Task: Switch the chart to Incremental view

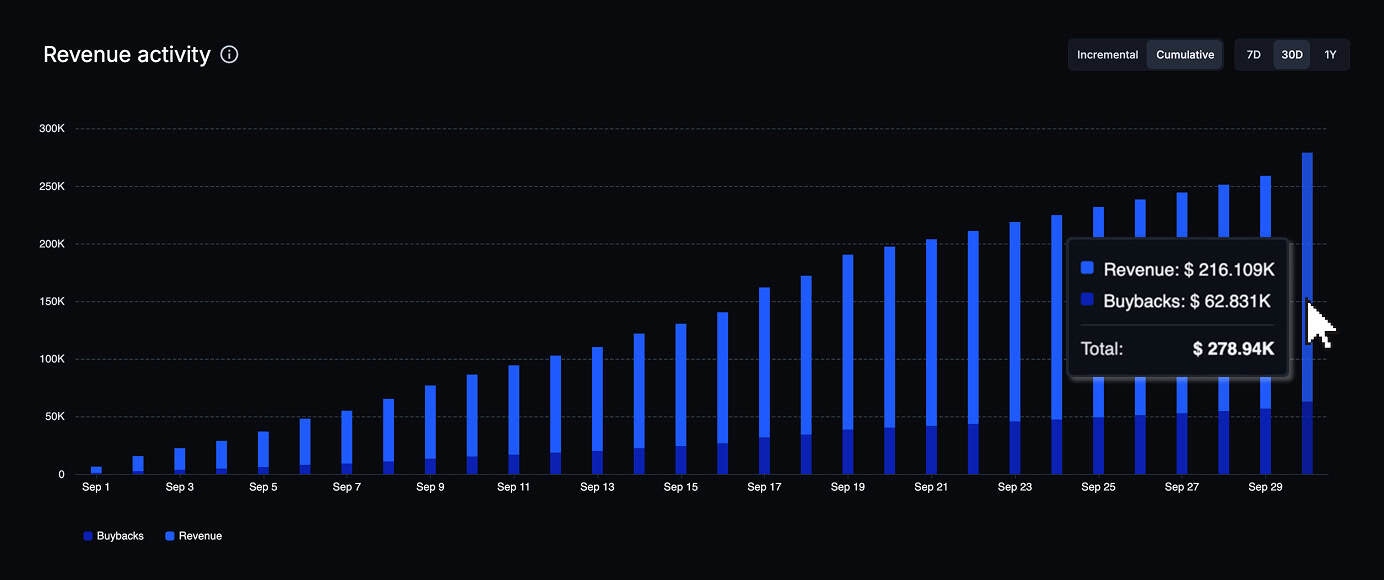Action: point(1107,55)
